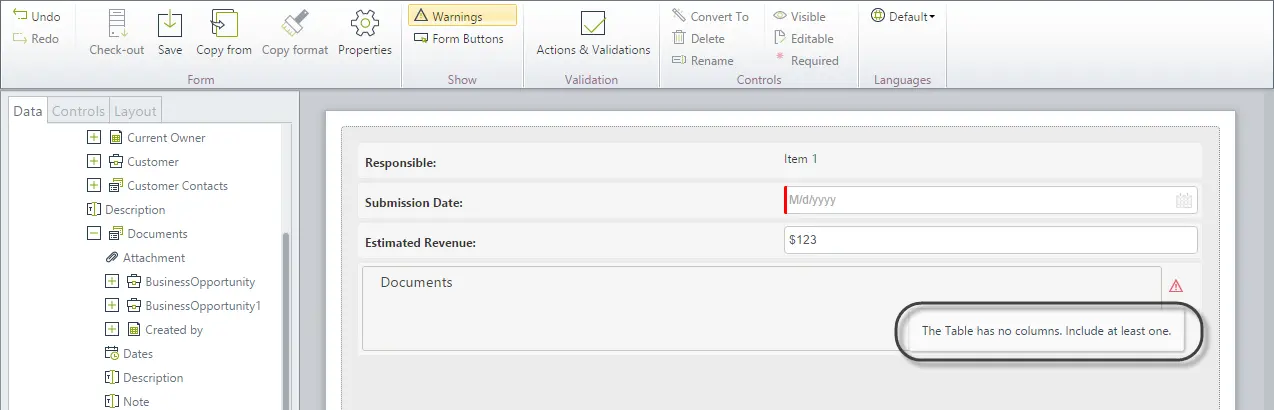Click the Redo button
This screenshot has height=410, width=1274.
36,39
